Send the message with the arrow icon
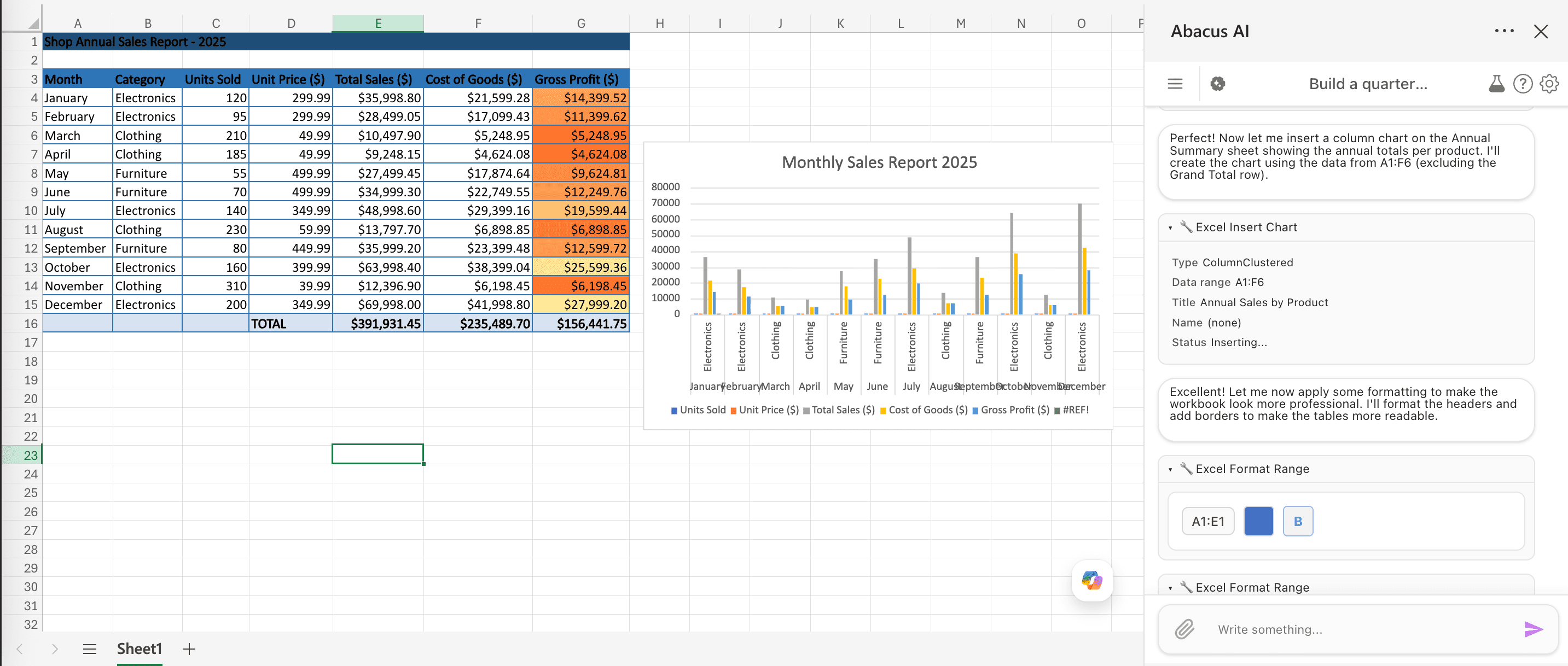The height and width of the screenshot is (666, 1568). [1532, 629]
